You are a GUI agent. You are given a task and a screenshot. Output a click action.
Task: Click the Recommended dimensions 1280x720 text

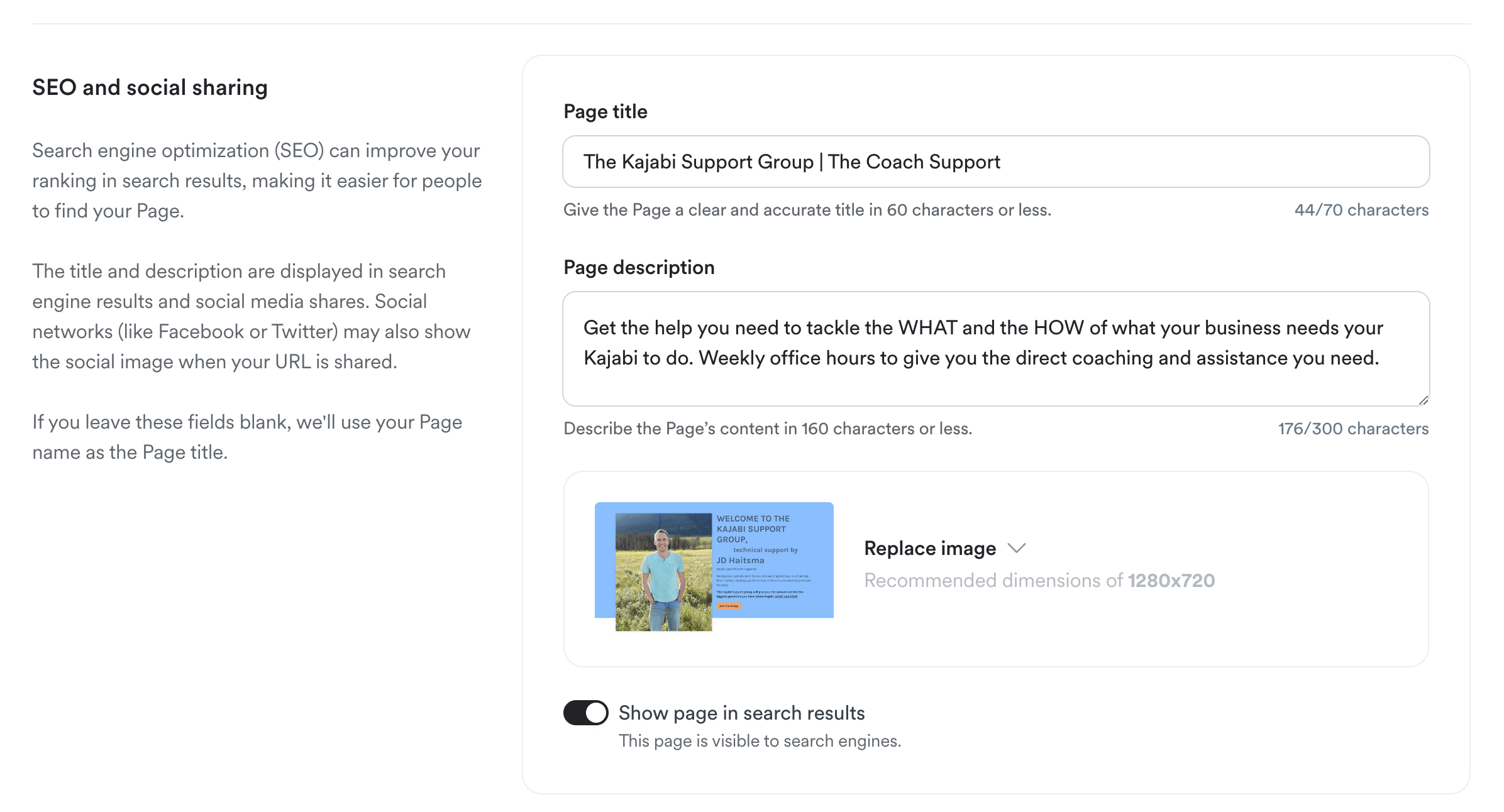(1039, 580)
